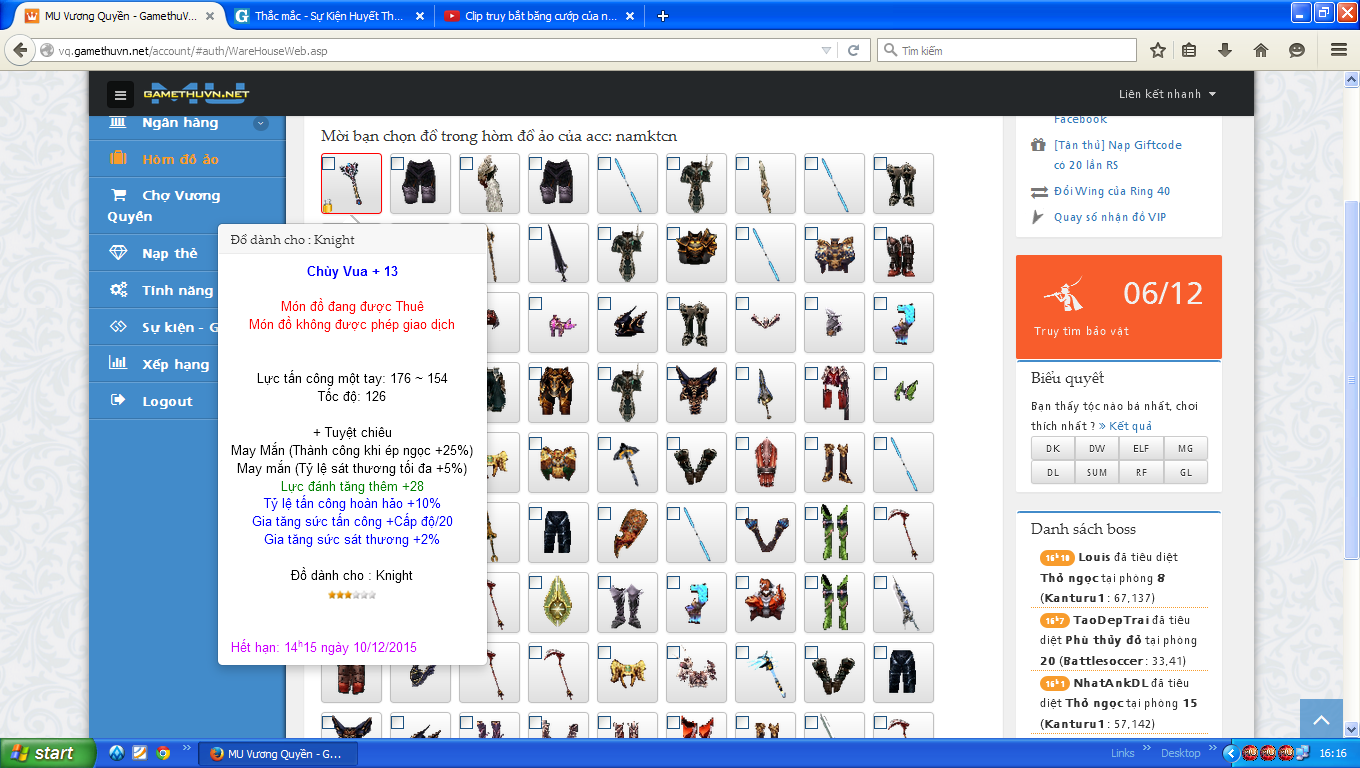The height and width of the screenshot is (768, 1360).
Task: Open the Đổi Wing của Ring 40 link
Action: [x=1111, y=191]
